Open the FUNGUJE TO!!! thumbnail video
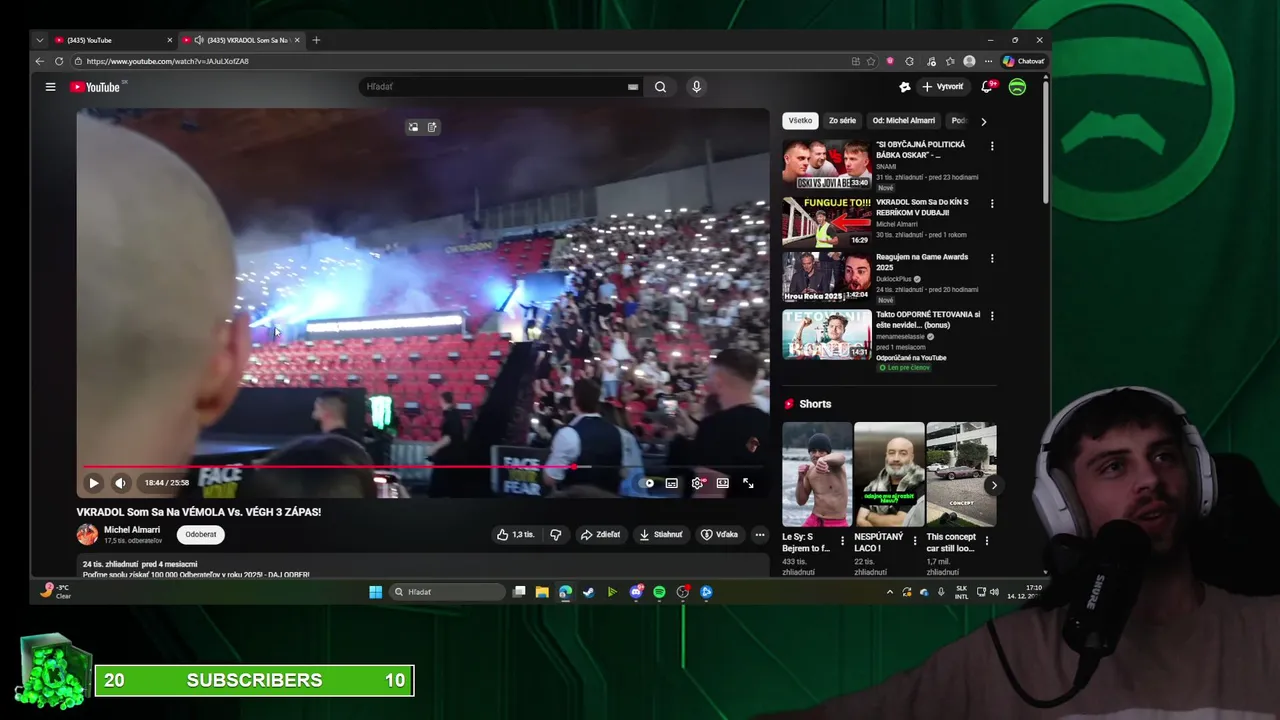The image size is (1280, 720). tap(827, 221)
